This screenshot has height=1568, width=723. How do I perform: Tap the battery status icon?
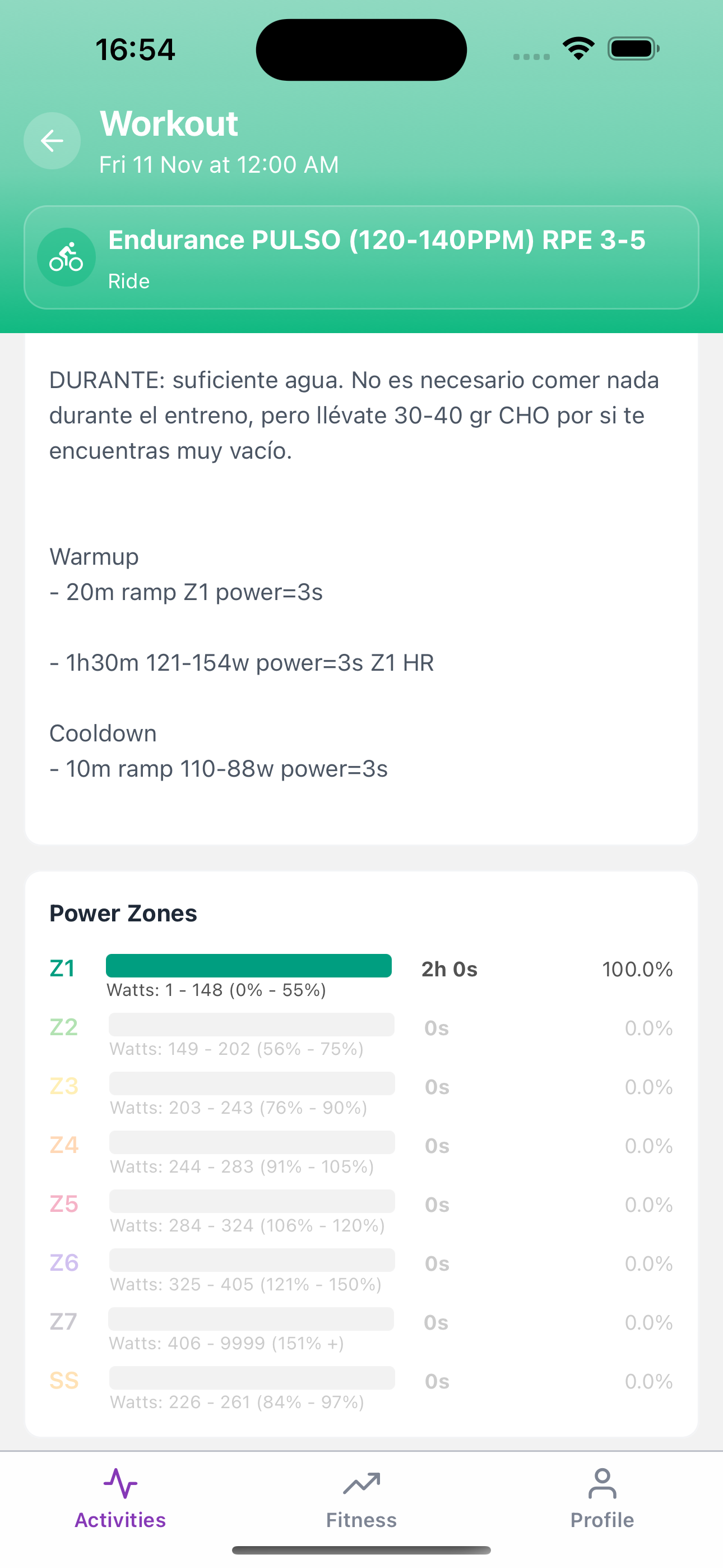point(633,49)
